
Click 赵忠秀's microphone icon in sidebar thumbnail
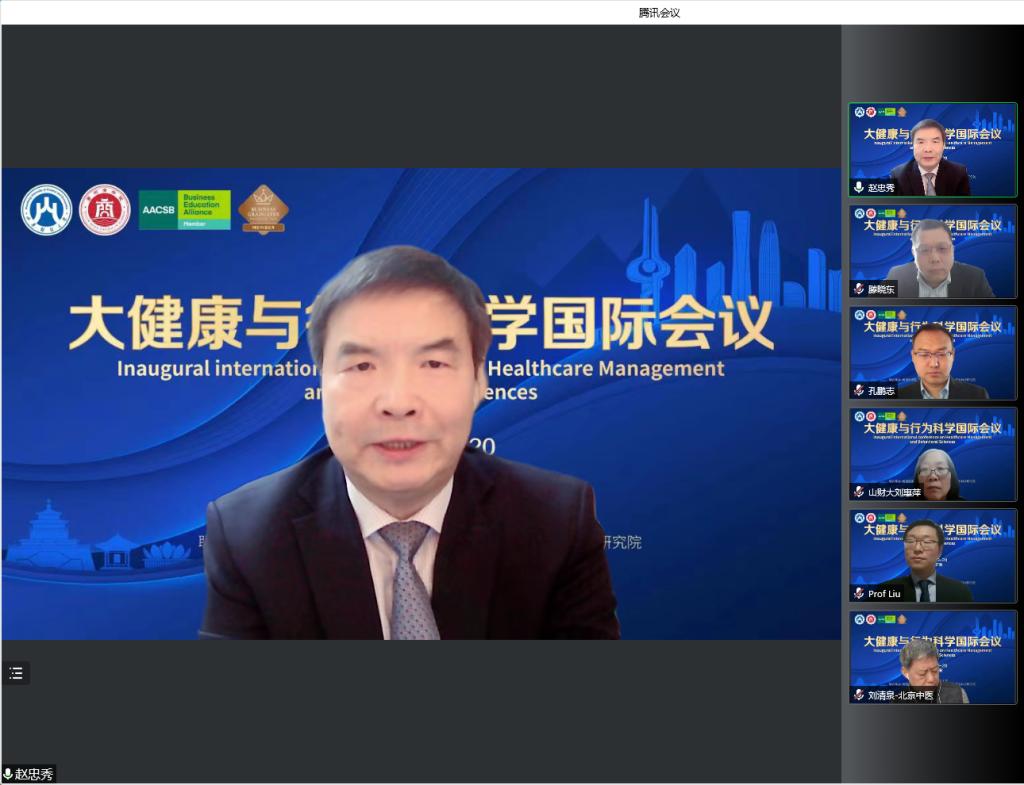(x=858, y=187)
